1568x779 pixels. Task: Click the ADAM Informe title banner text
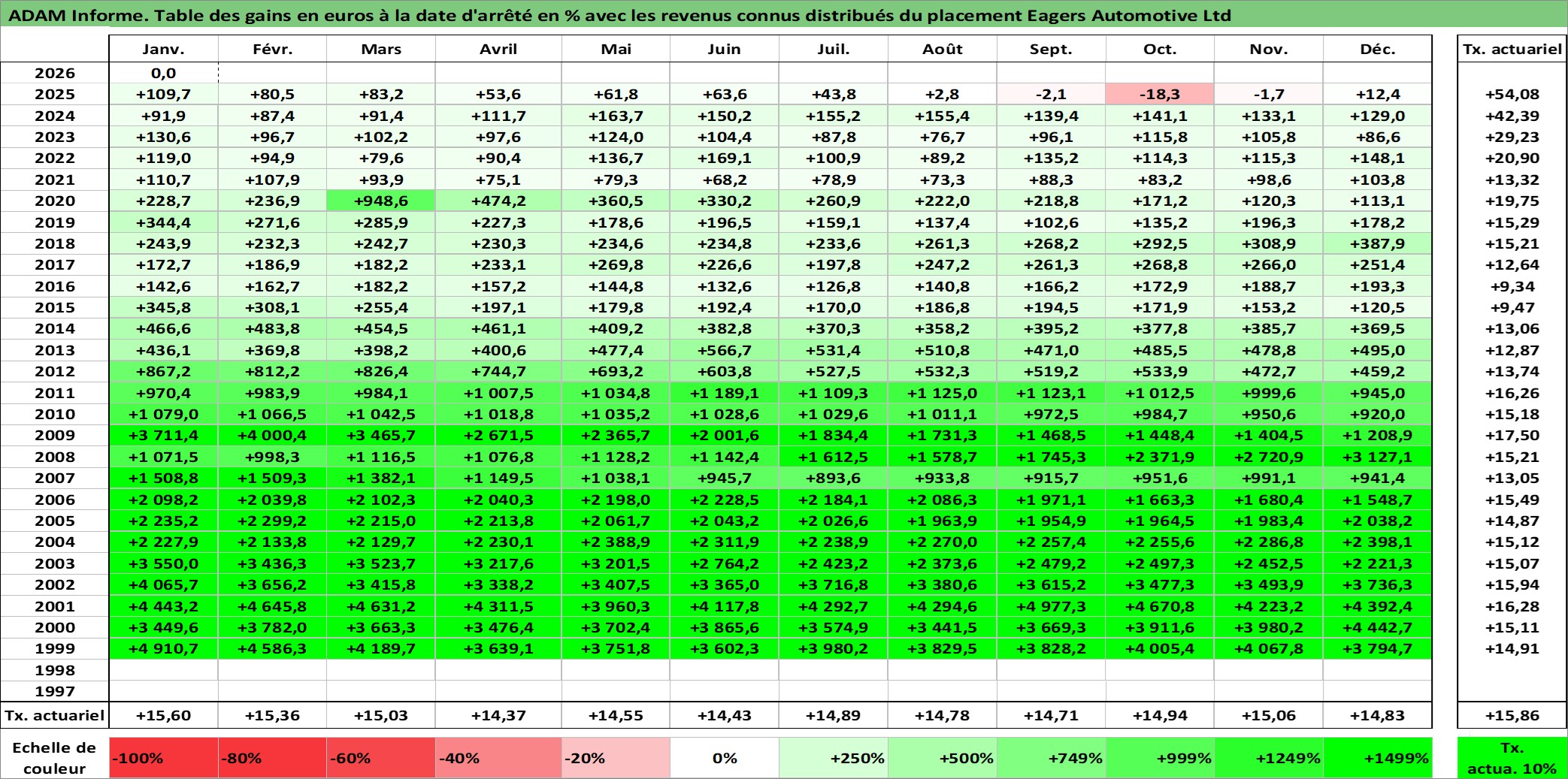619,15
